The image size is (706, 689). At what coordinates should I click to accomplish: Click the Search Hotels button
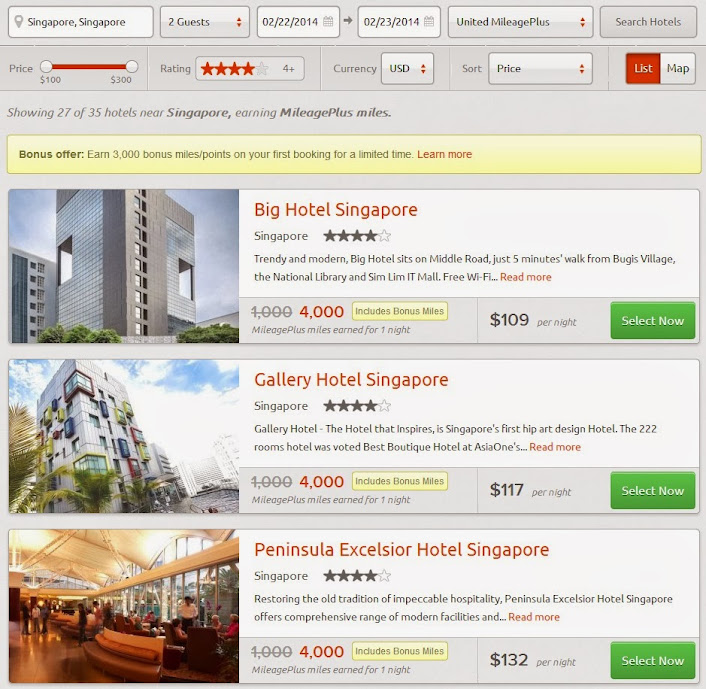648,22
